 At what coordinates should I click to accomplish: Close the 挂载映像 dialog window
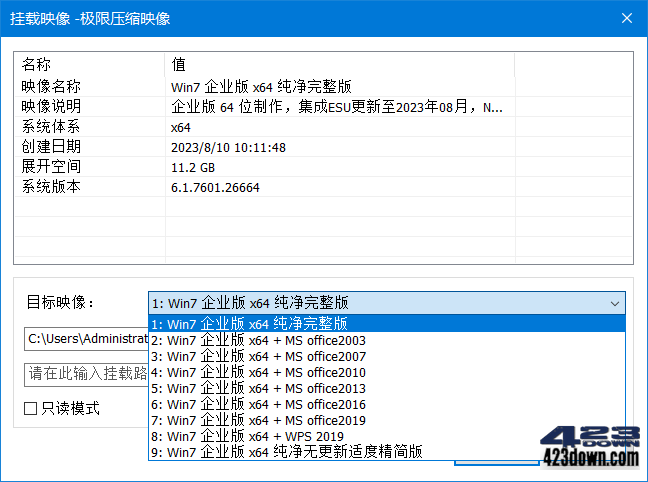[x=626, y=18]
